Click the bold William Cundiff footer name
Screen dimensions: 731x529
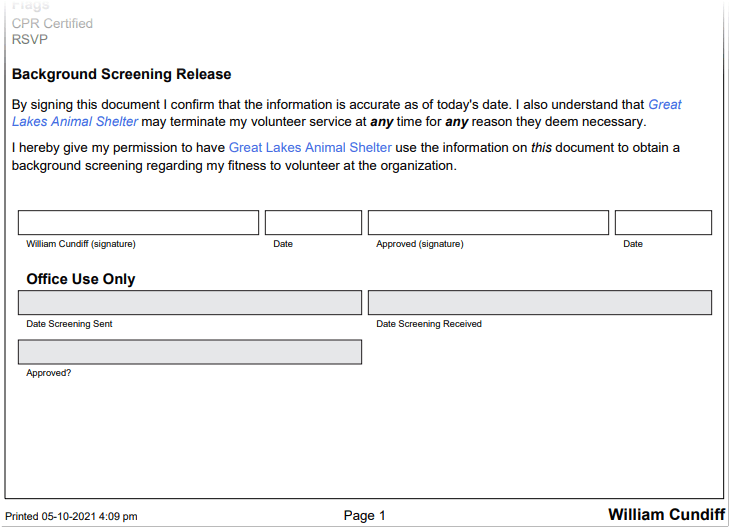(x=667, y=515)
